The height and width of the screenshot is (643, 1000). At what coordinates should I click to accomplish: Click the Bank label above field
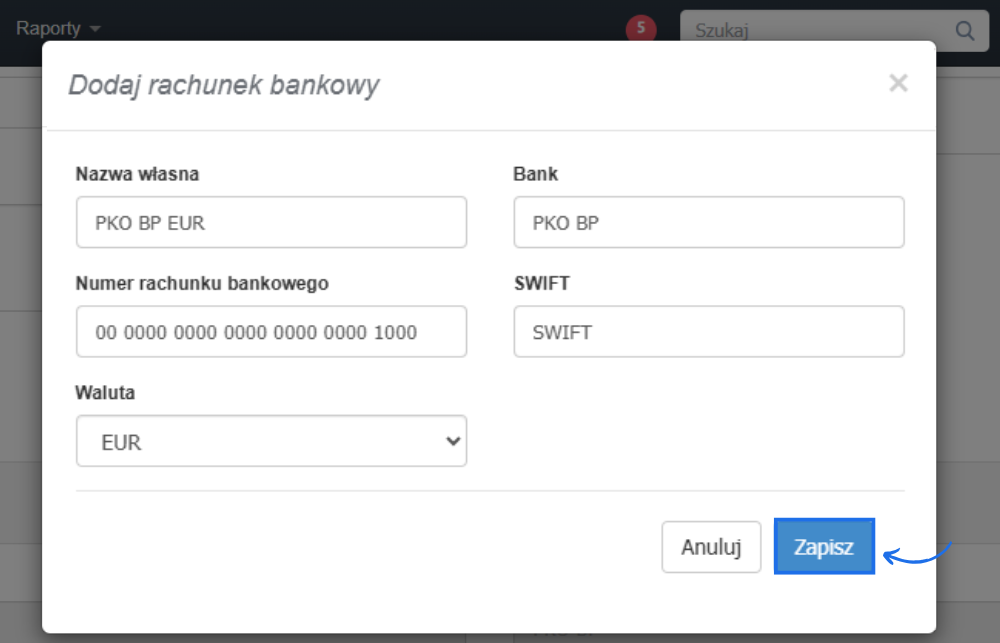point(535,174)
